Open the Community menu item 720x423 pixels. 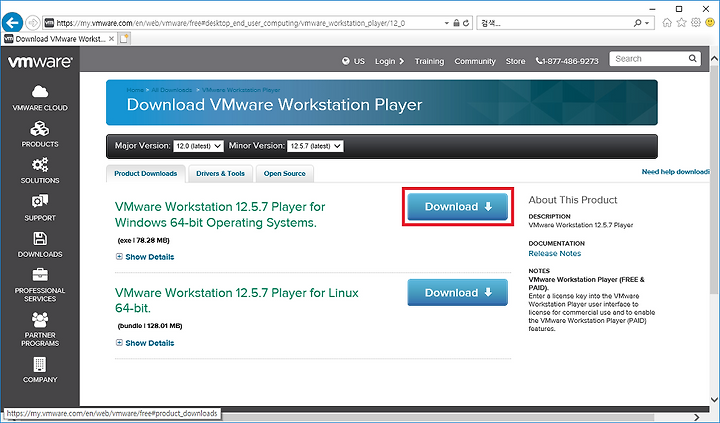[475, 61]
